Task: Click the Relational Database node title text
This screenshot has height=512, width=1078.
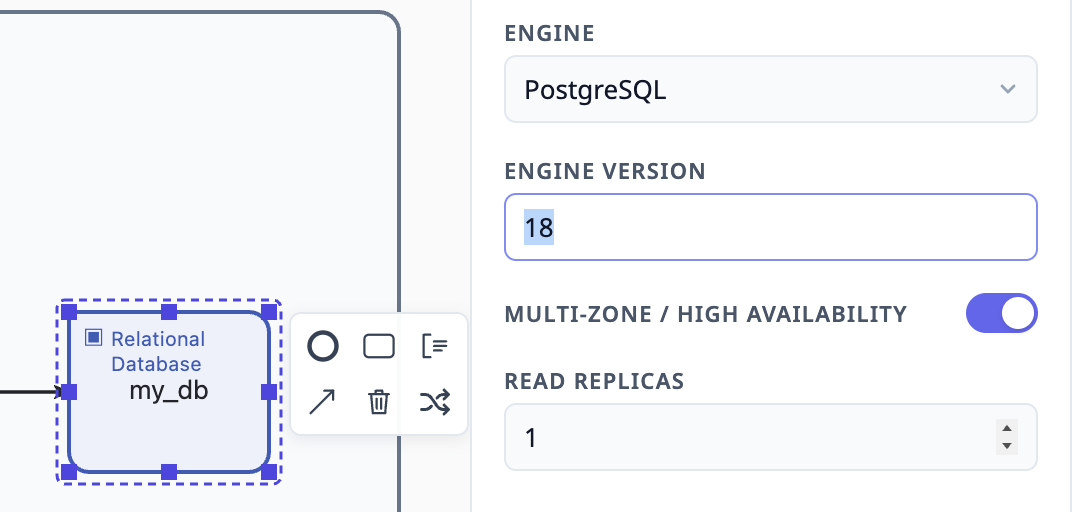Action: (157, 351)
